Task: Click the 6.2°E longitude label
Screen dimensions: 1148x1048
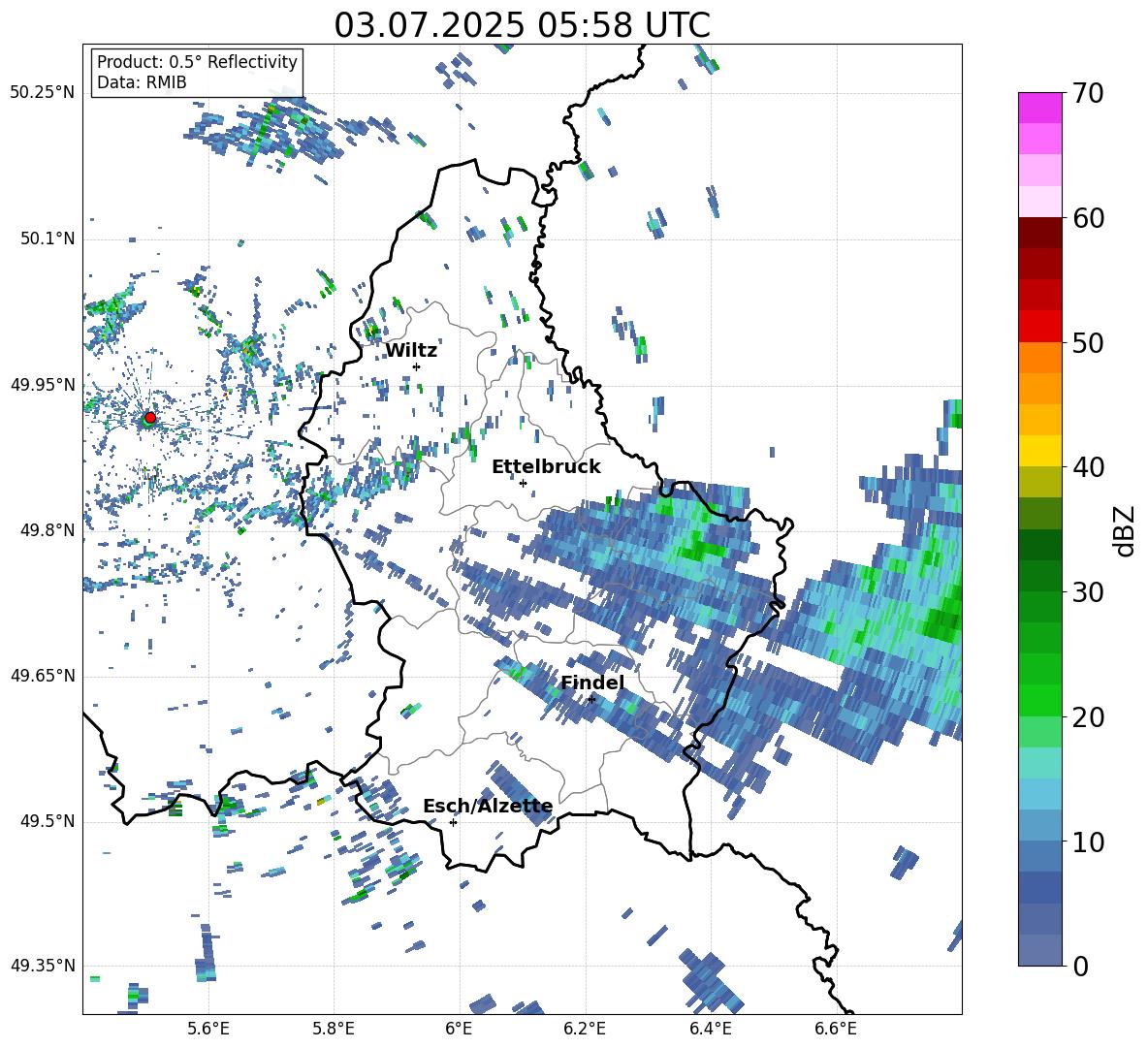Action: point(585,1029)
